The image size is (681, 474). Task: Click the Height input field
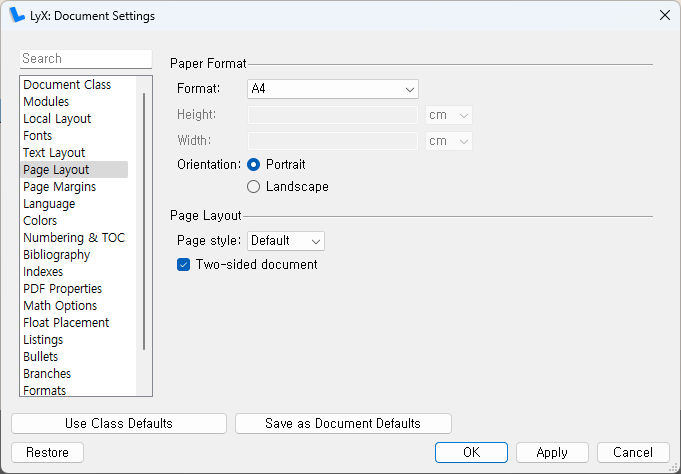(x=333, y=115)
